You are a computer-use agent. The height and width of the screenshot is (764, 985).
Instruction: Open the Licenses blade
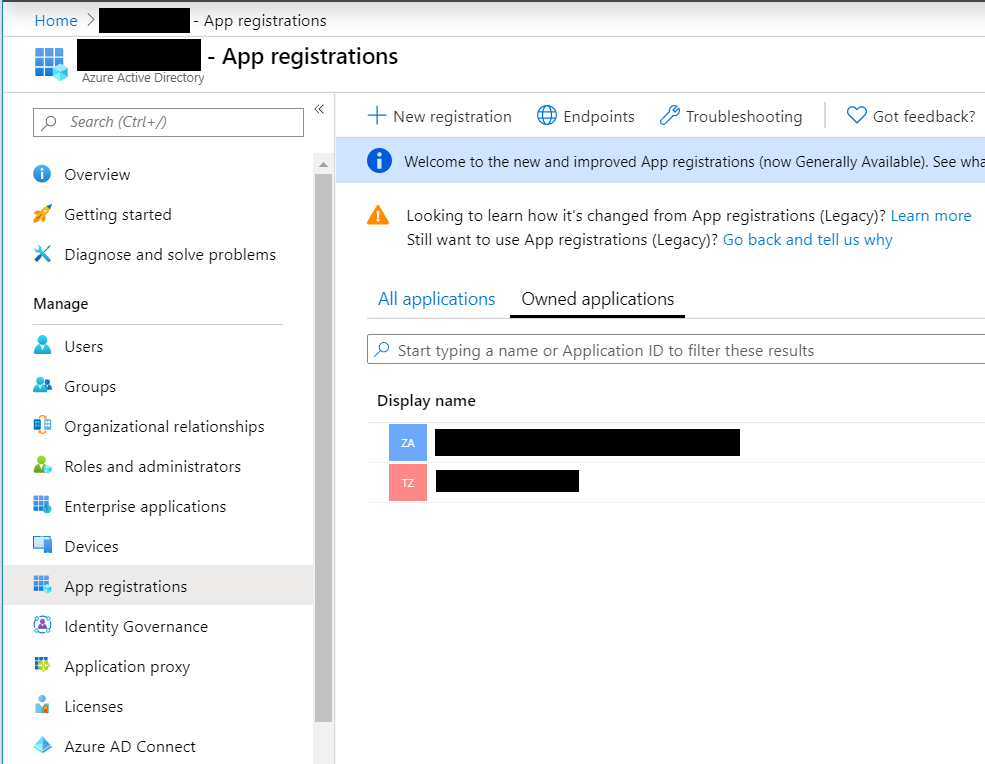[x=91, y=706]
